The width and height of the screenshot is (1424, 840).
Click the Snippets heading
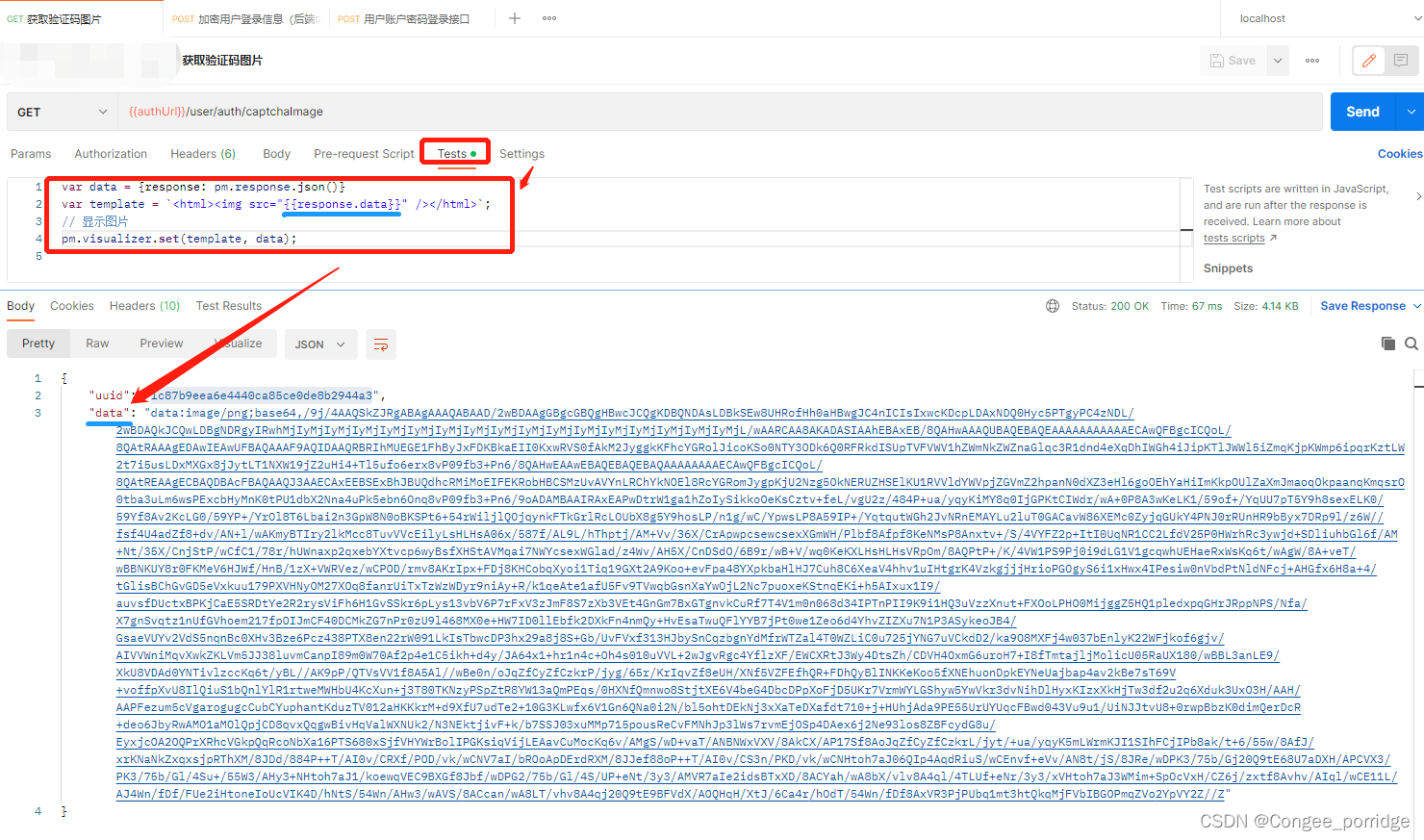point(1228,268)
